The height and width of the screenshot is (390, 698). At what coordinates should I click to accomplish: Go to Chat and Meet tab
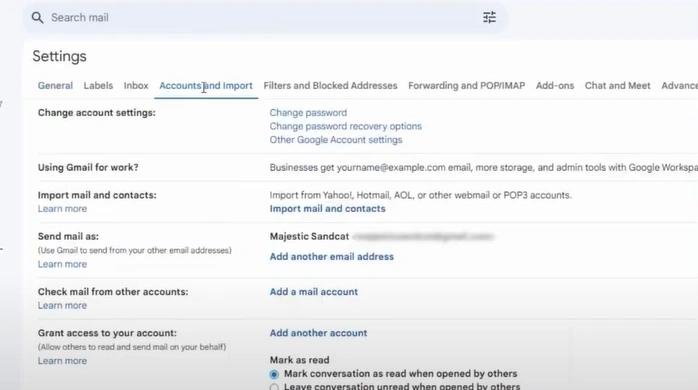pyautogui.click(x=617, y=85)
